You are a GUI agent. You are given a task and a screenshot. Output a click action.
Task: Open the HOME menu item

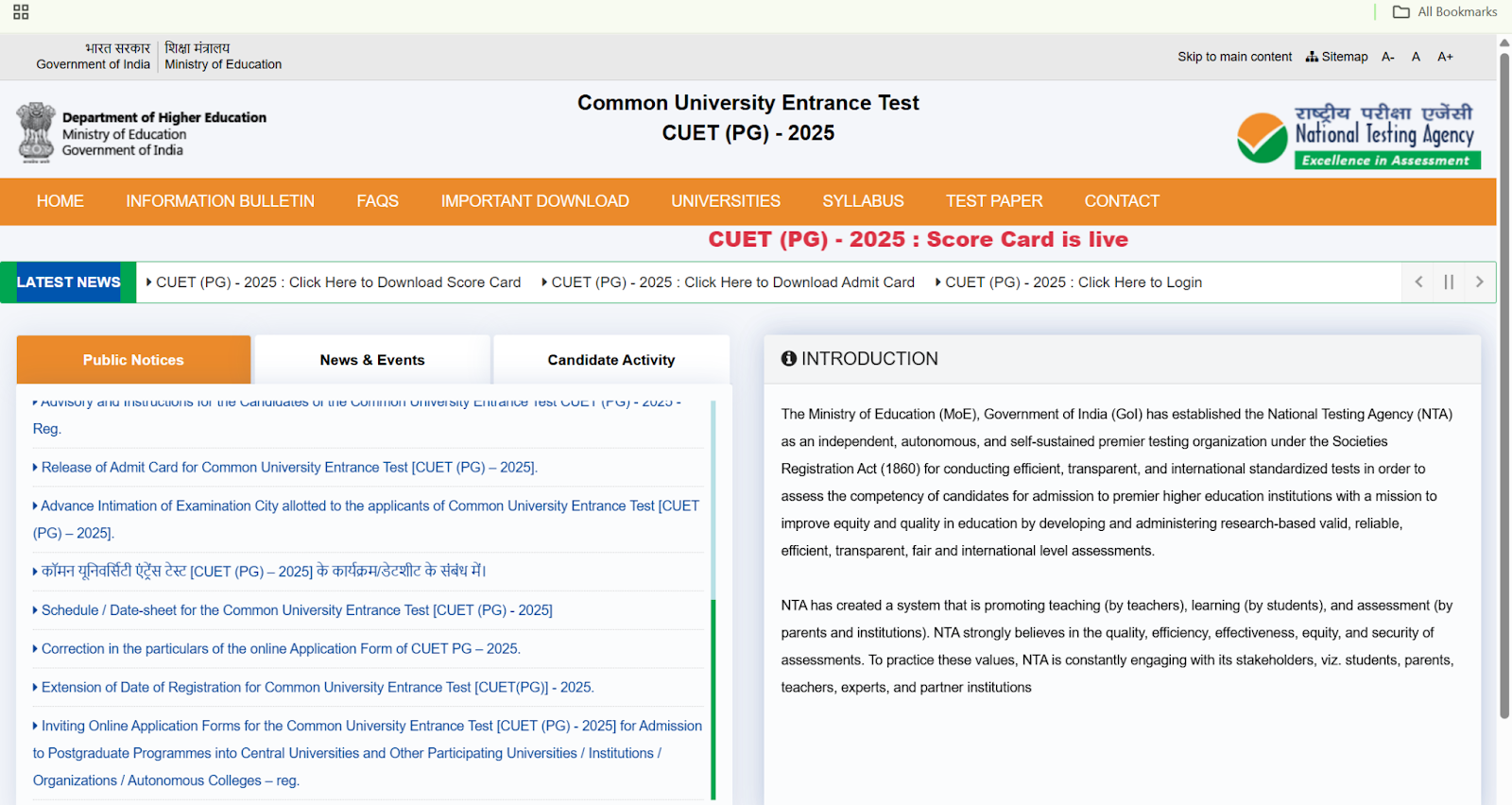[x=60, y=201]
